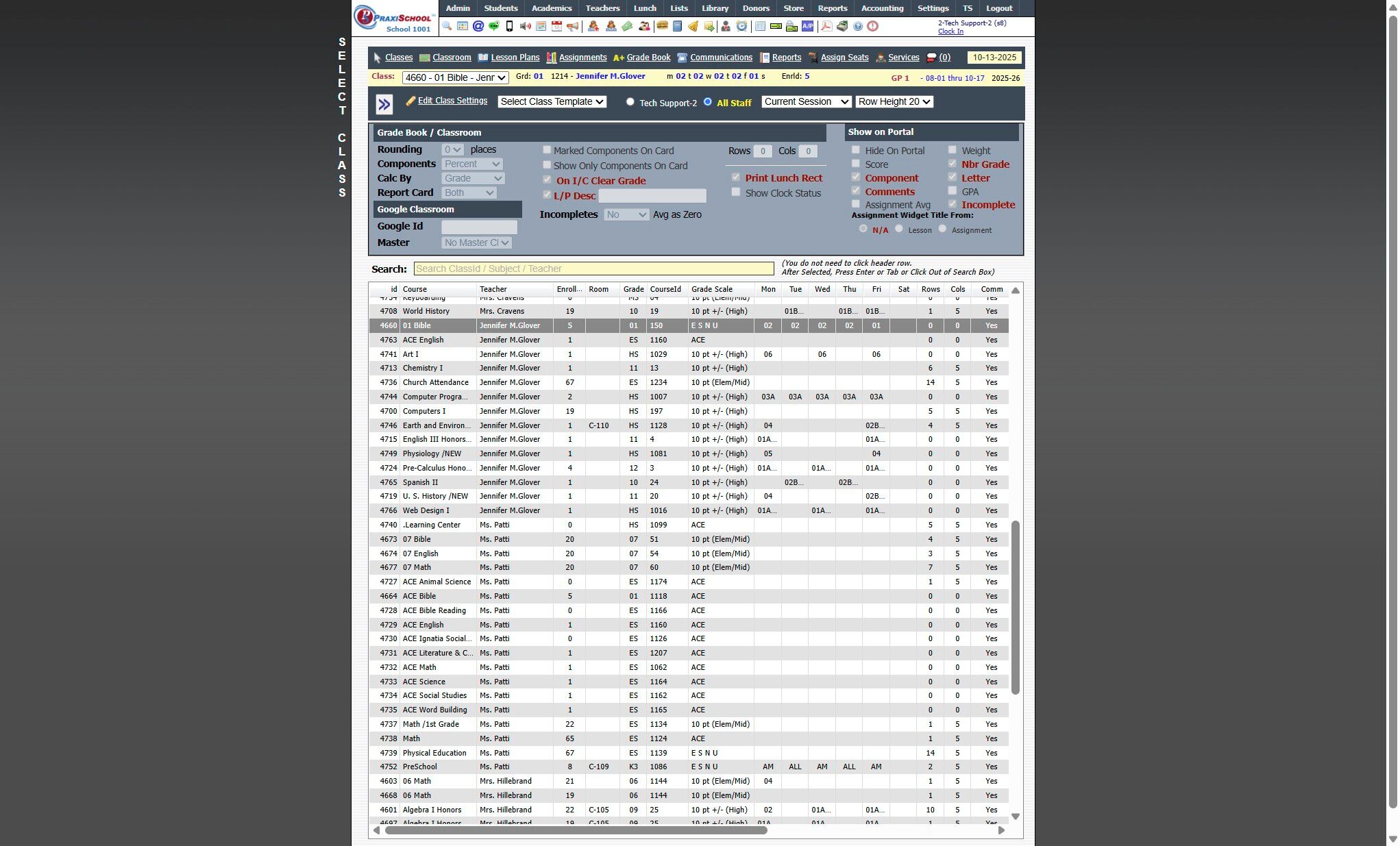This screenshot has height=846, width=1400.
Task: Open the Current Session dropdown
Action: point(806,101)
